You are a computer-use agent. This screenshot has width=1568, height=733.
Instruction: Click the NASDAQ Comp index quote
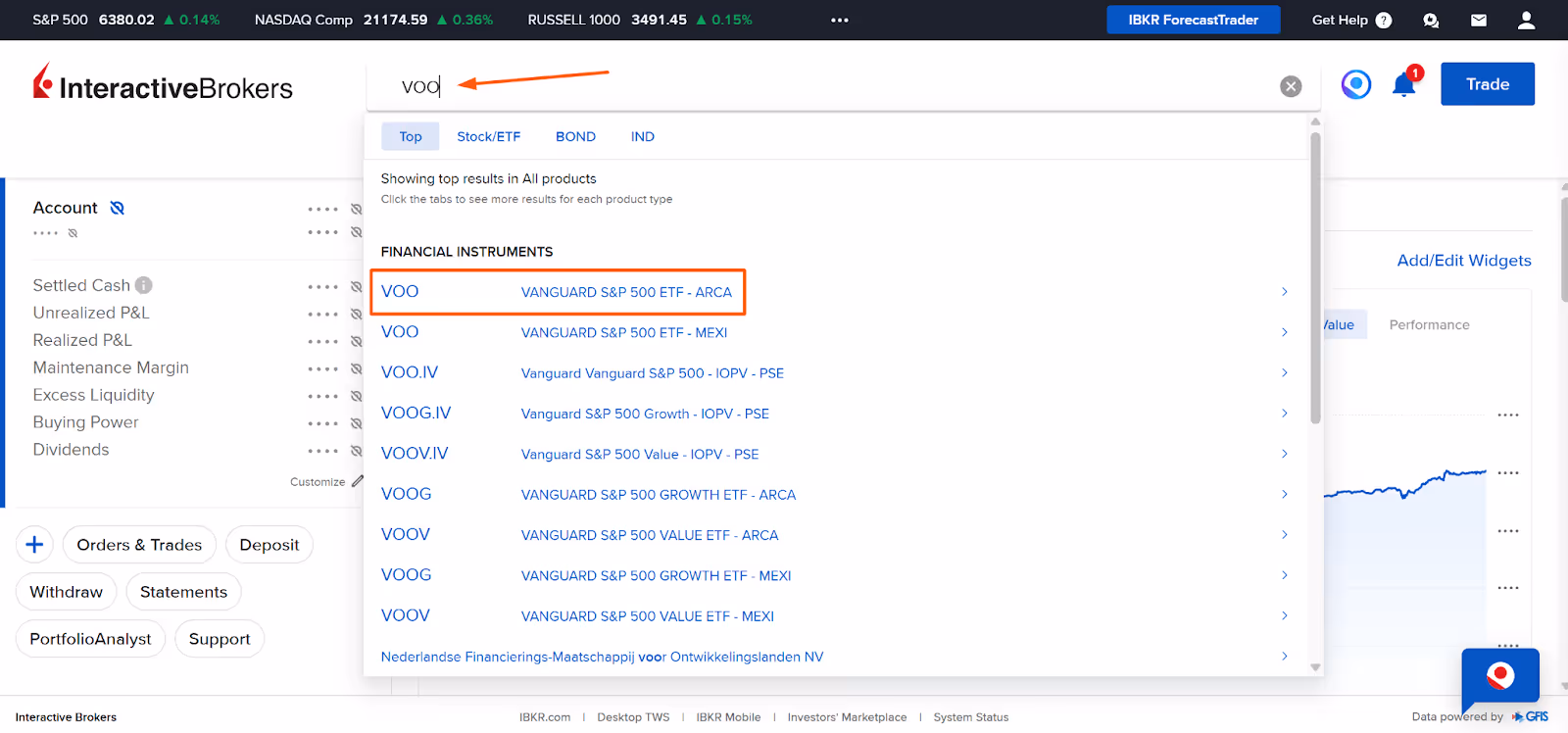(x=373, y=20)
